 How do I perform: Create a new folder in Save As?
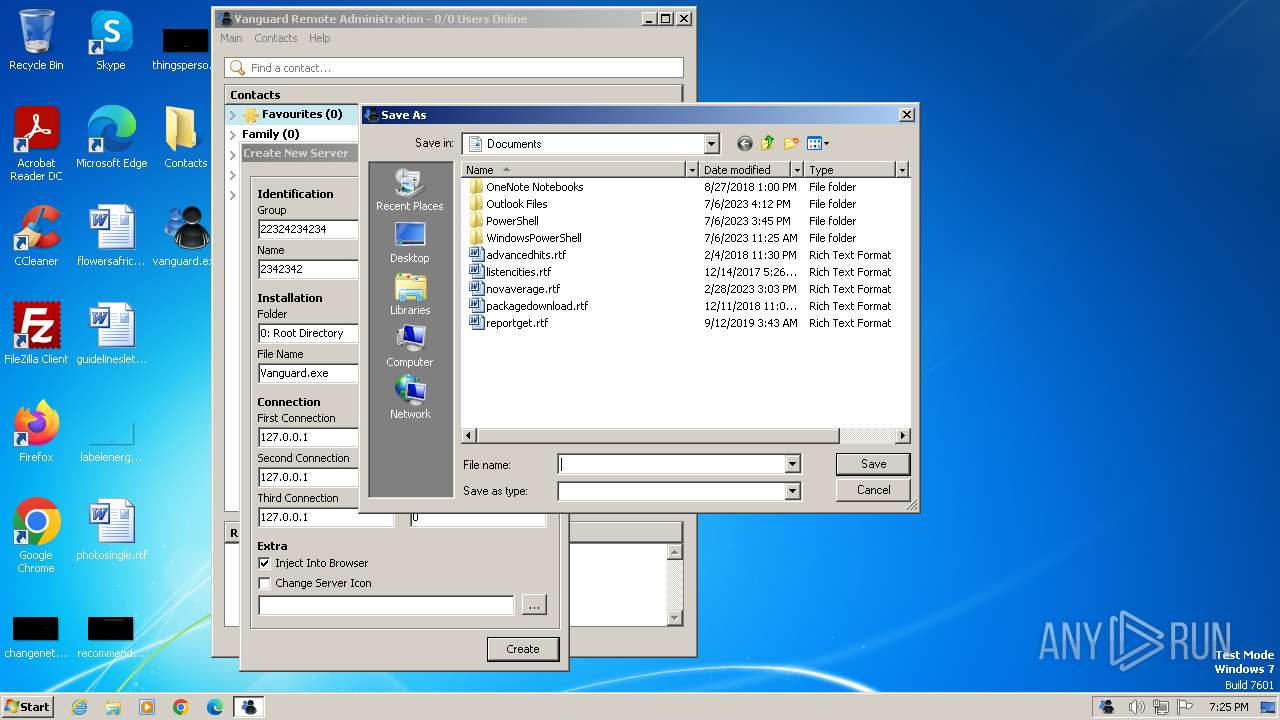click(x=792, y=144)
